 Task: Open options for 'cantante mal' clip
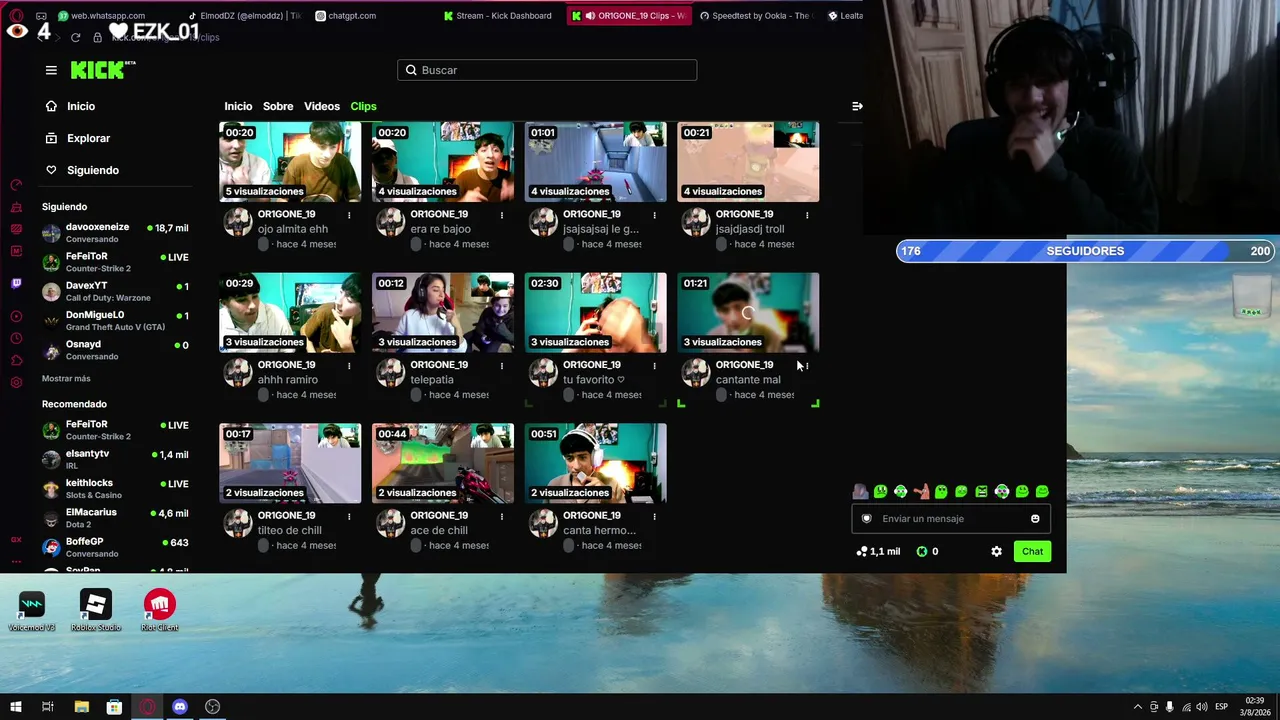tap(807, 366)
